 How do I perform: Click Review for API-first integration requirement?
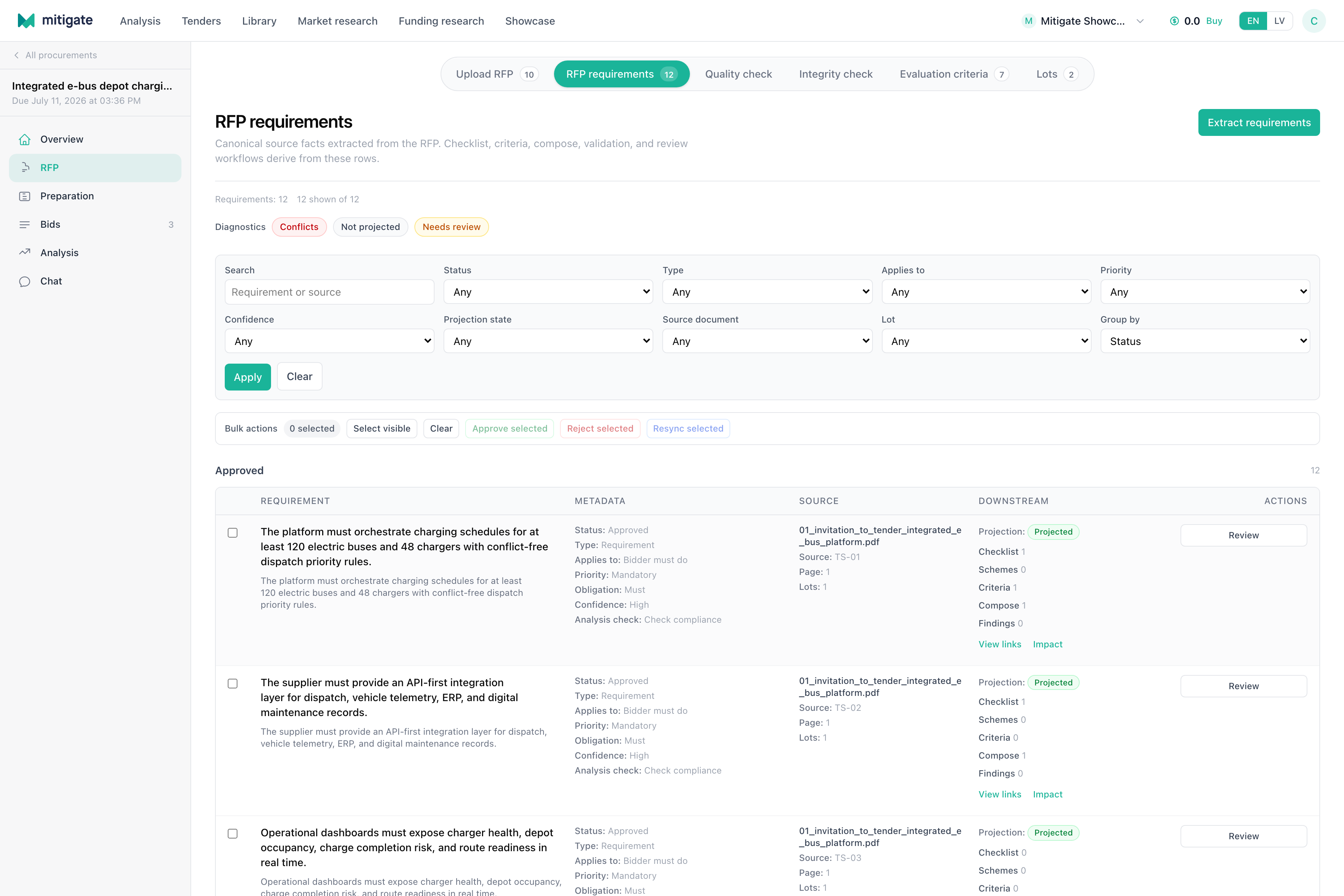[1244, 686]
